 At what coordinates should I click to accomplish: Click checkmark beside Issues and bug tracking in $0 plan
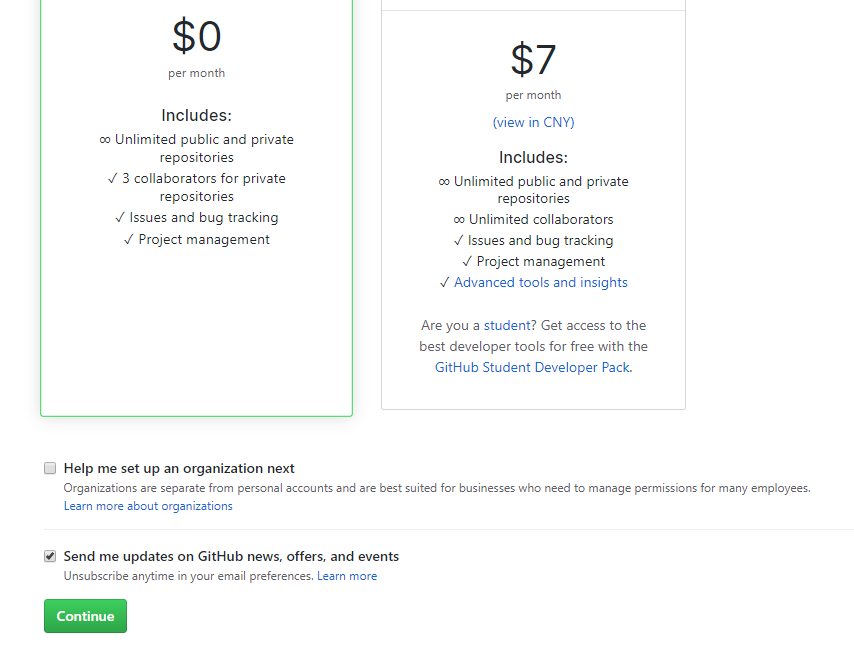(120, 217)
